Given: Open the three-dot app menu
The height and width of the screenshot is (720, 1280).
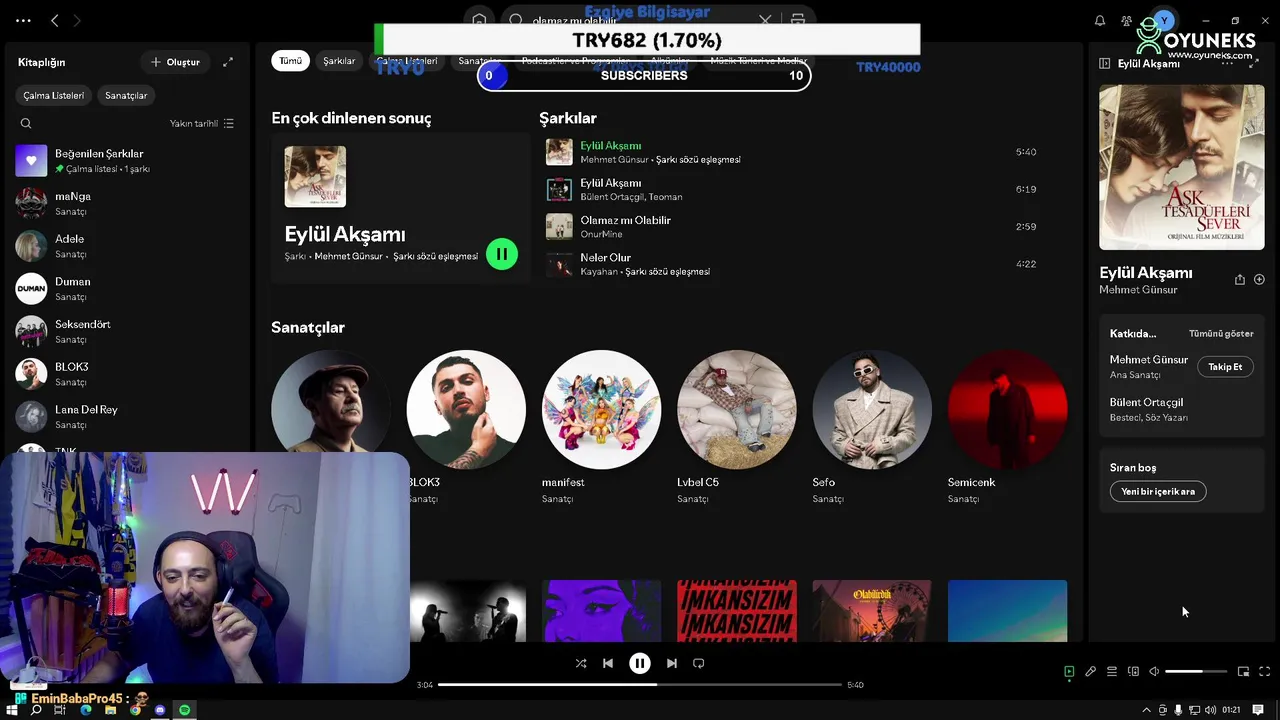Looking at the screenshot, I should click(23, 20).
